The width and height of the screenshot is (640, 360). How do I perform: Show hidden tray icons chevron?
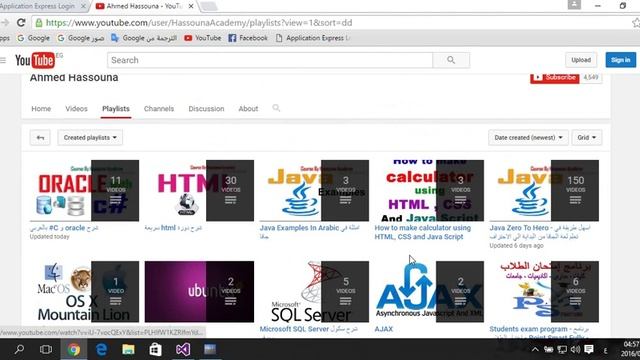pyautogui.click(x=535, y=349)
